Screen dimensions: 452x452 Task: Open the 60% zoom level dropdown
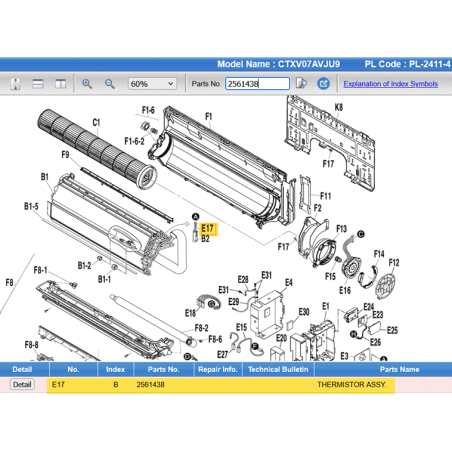point(152,84)
